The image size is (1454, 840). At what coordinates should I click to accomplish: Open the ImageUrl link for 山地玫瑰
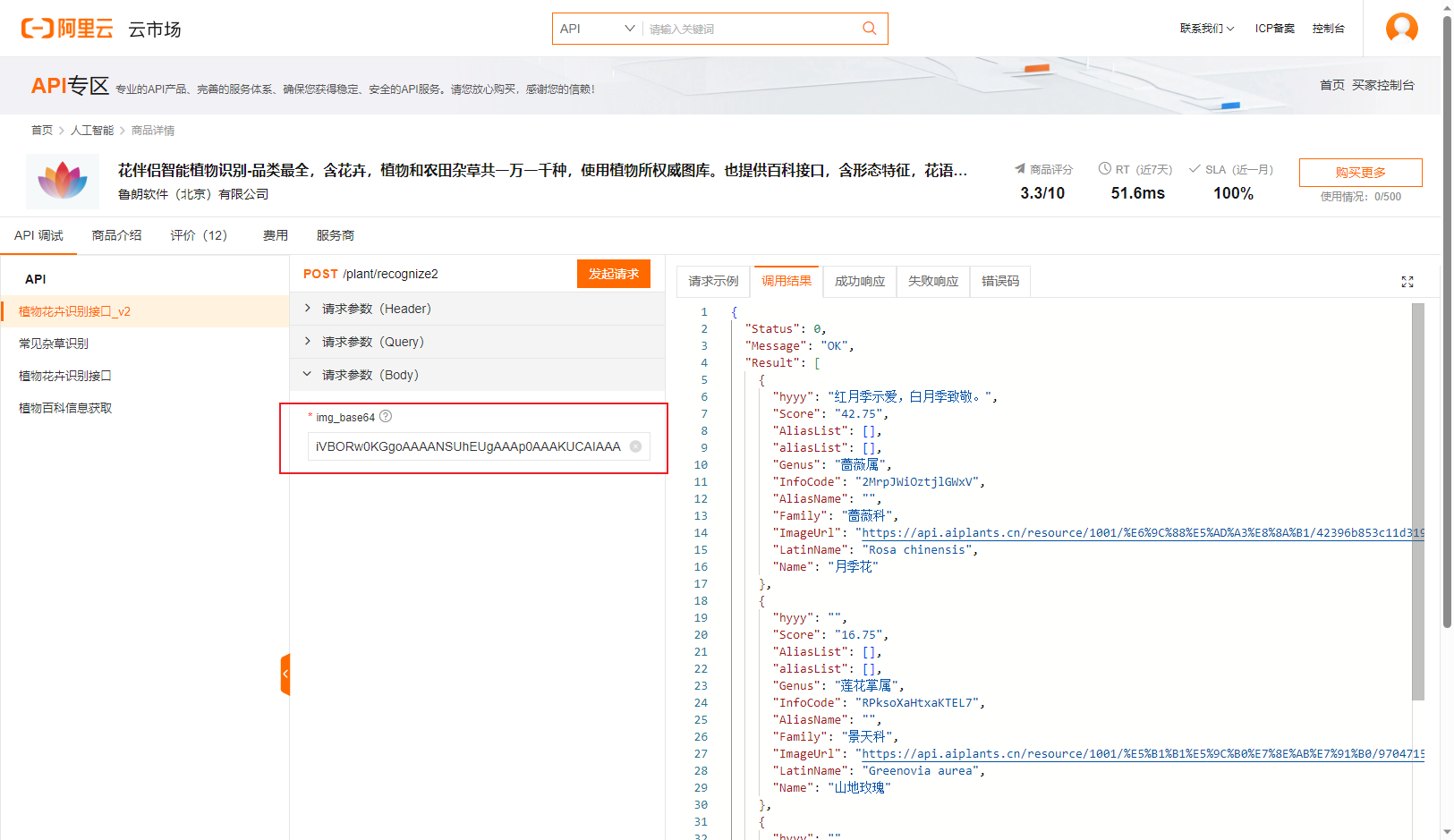point(1143,753)
